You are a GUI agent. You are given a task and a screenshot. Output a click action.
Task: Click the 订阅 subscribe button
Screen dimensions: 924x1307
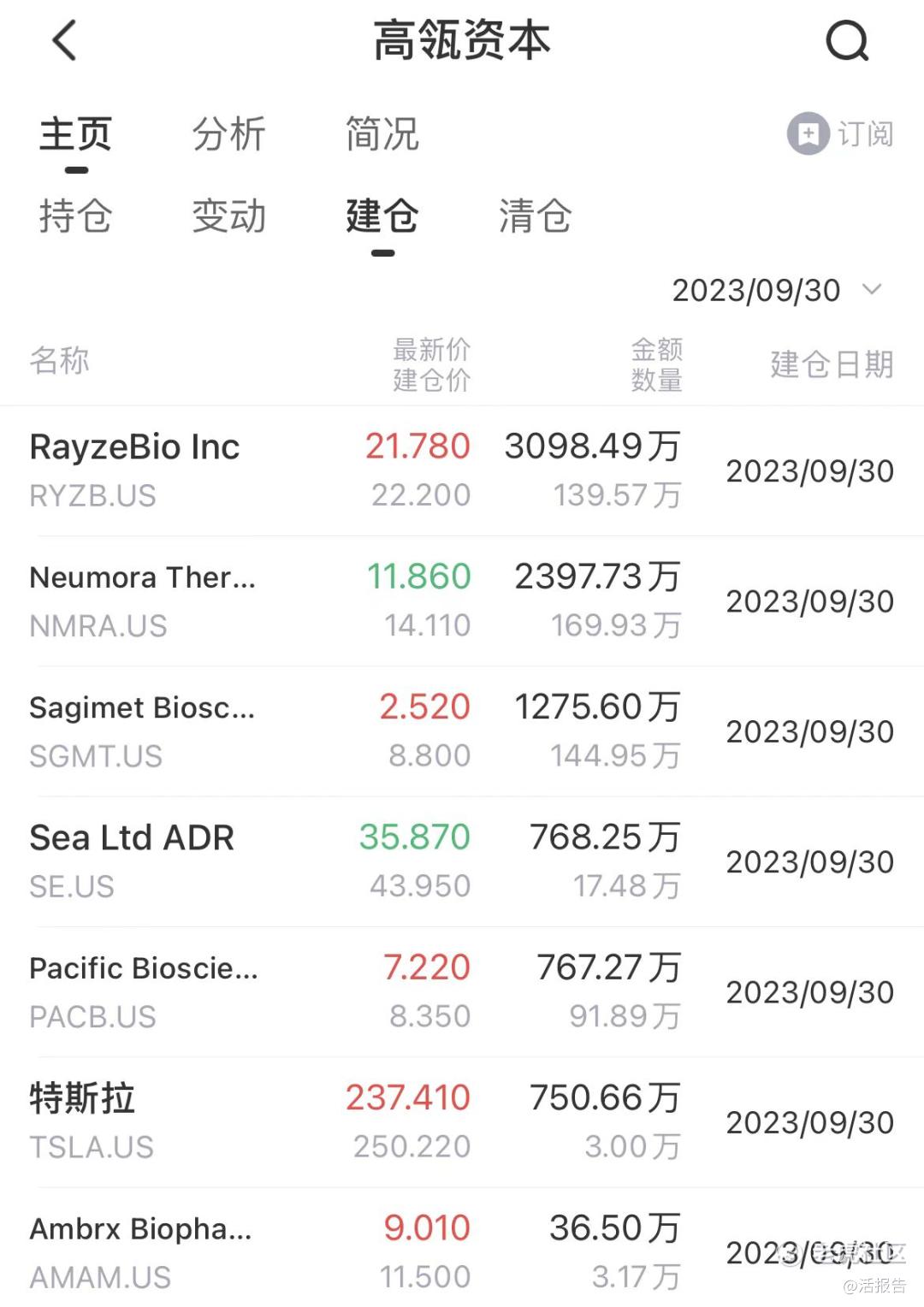(841, 133)
